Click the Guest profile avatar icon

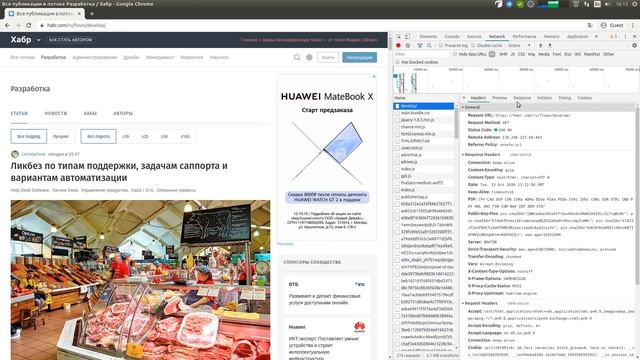tap(604, 25)
